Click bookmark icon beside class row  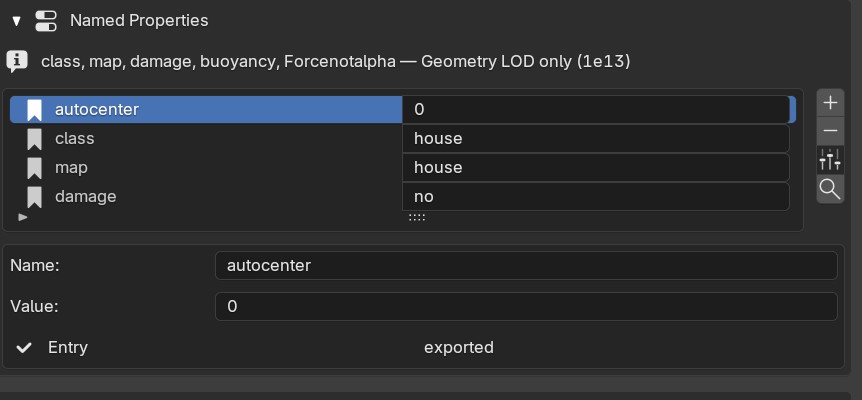(x=35, y=138)
